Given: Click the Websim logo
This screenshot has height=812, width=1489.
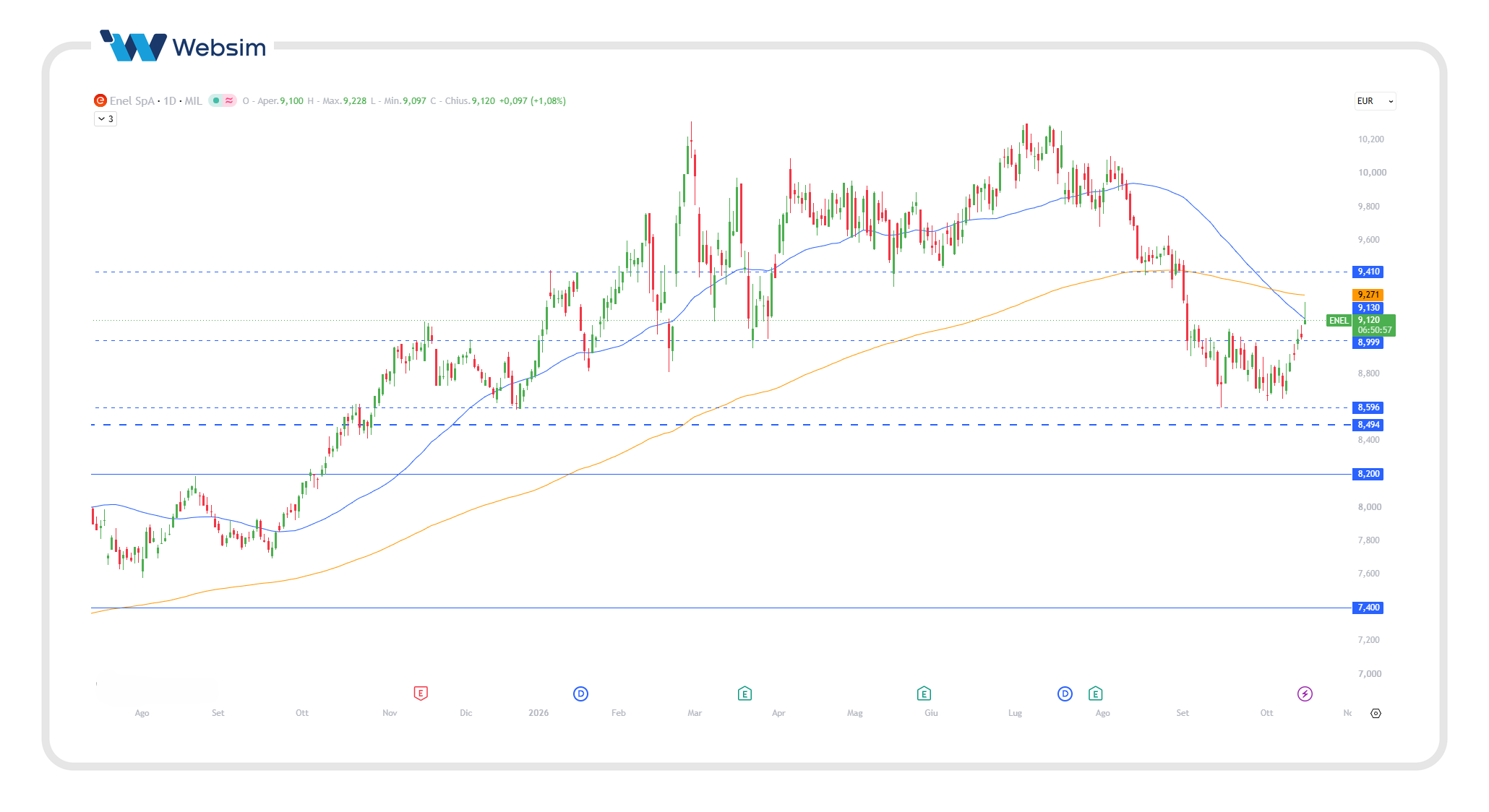Looking at the screenshot, I should pos(184,46).
